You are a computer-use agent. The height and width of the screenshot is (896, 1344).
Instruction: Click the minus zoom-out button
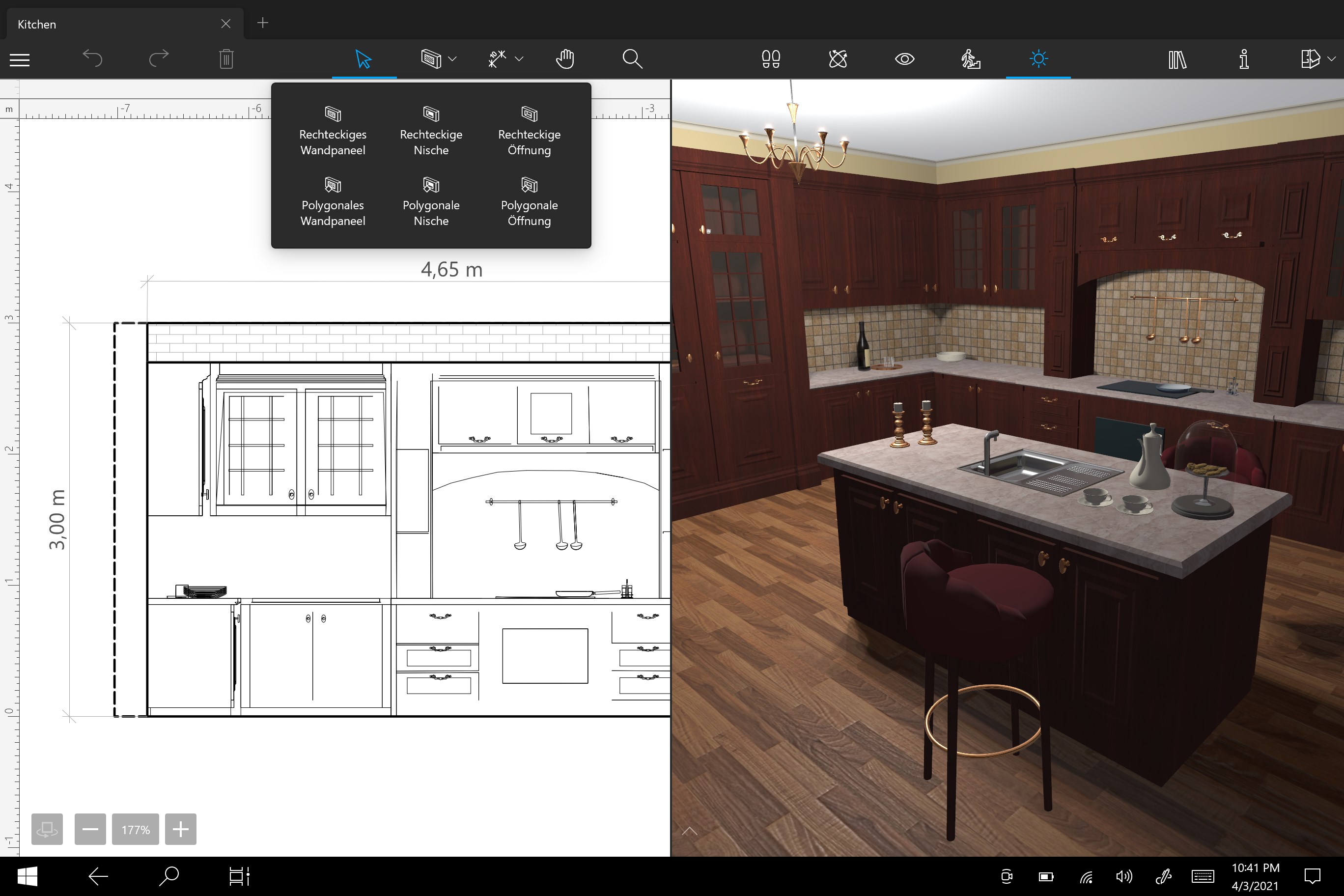click(x=90, y=829)
